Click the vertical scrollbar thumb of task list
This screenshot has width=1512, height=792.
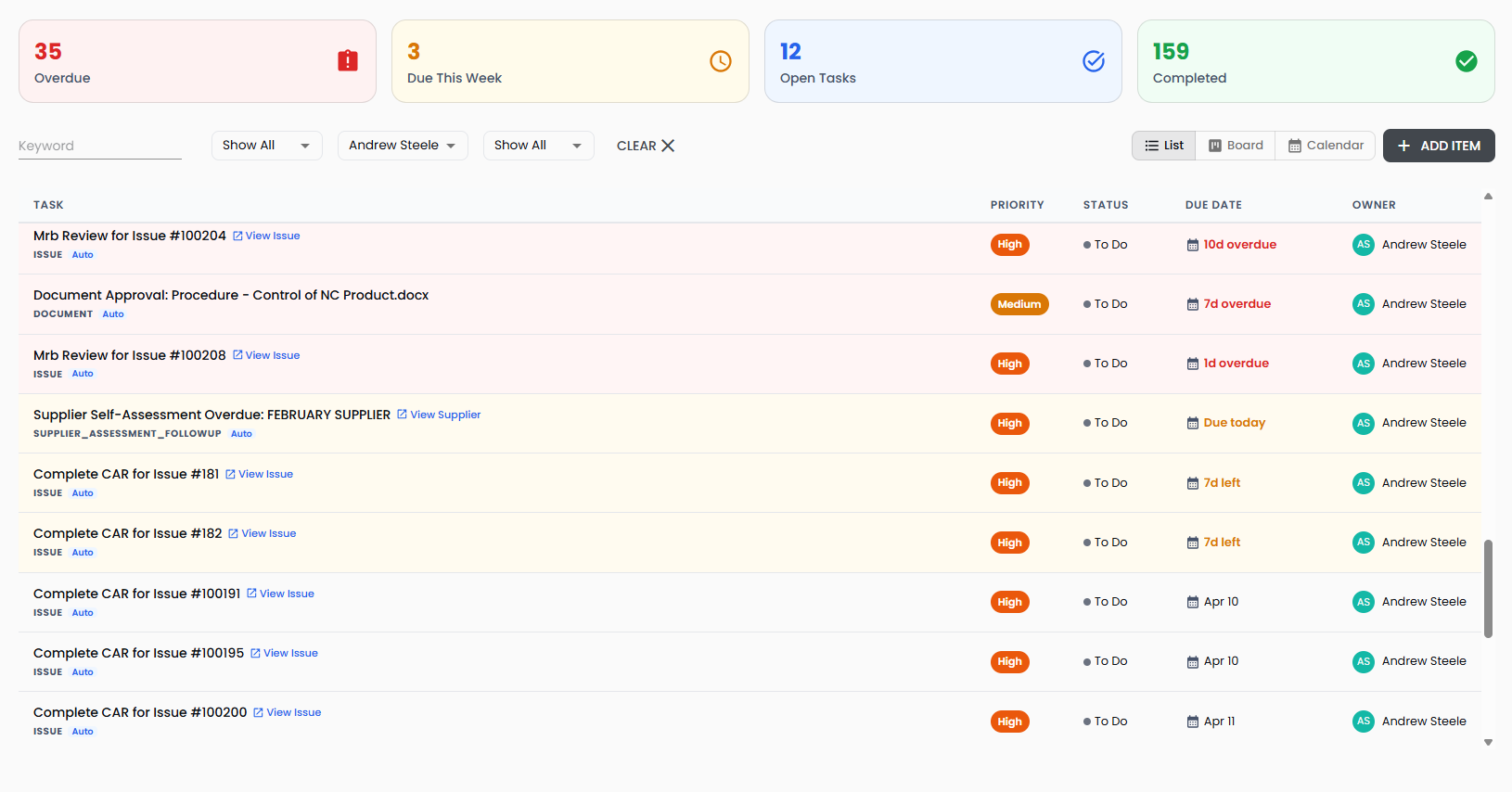(1488, 588)
